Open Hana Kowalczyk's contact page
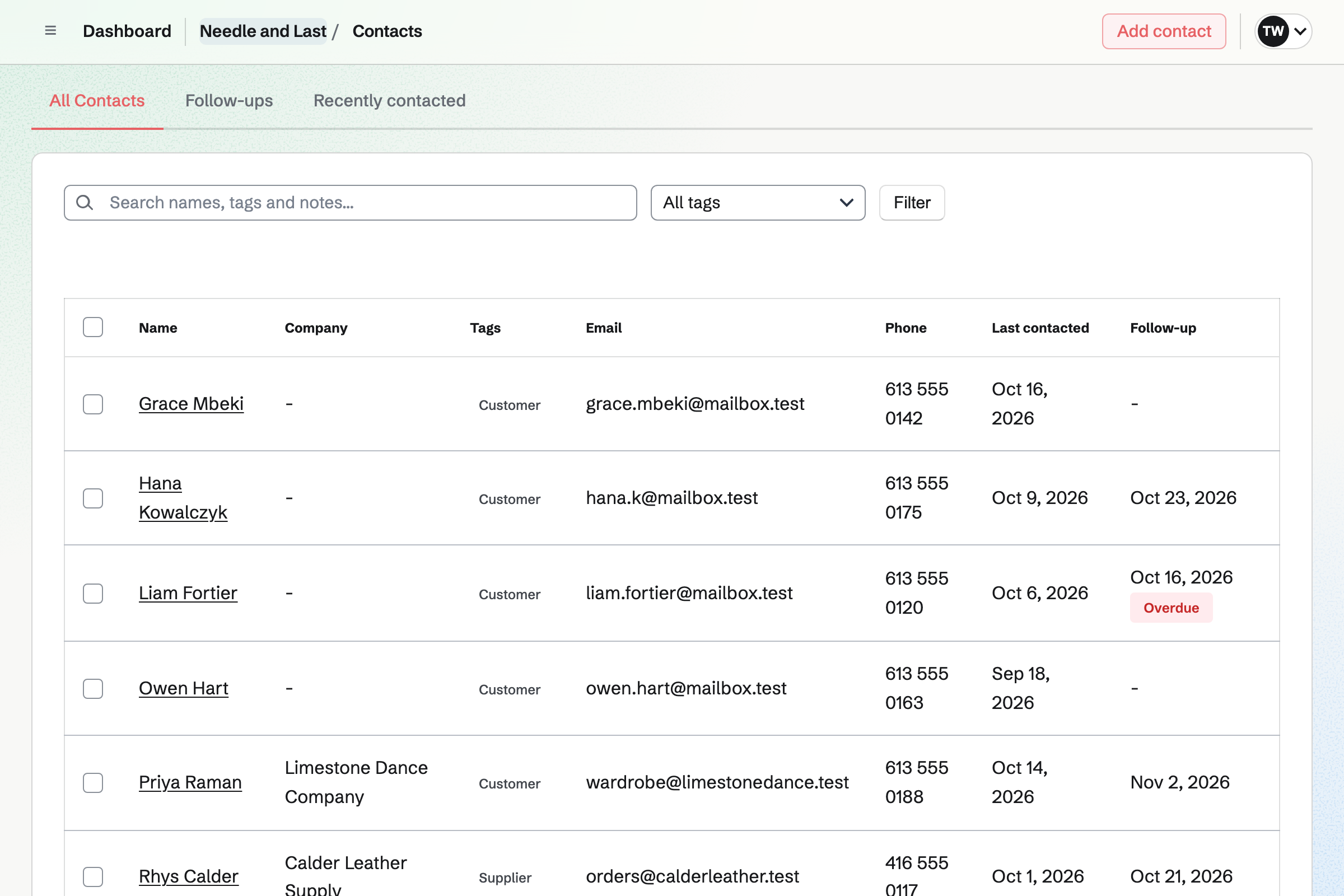The image size is (1344, 896). tap(183, 498)
